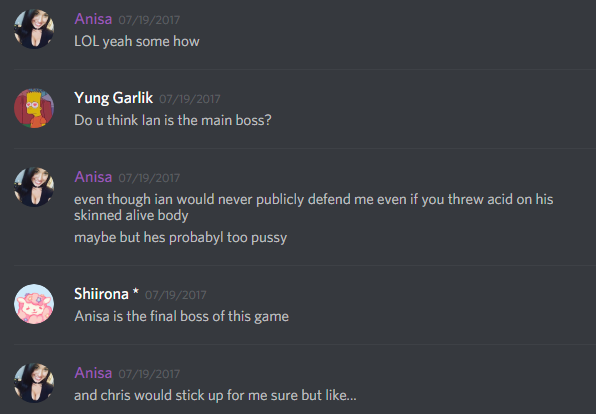Click timestamp on Anisa's last message
The width and height of the screenshot is (596, 414).
click(x=149, y=374)
